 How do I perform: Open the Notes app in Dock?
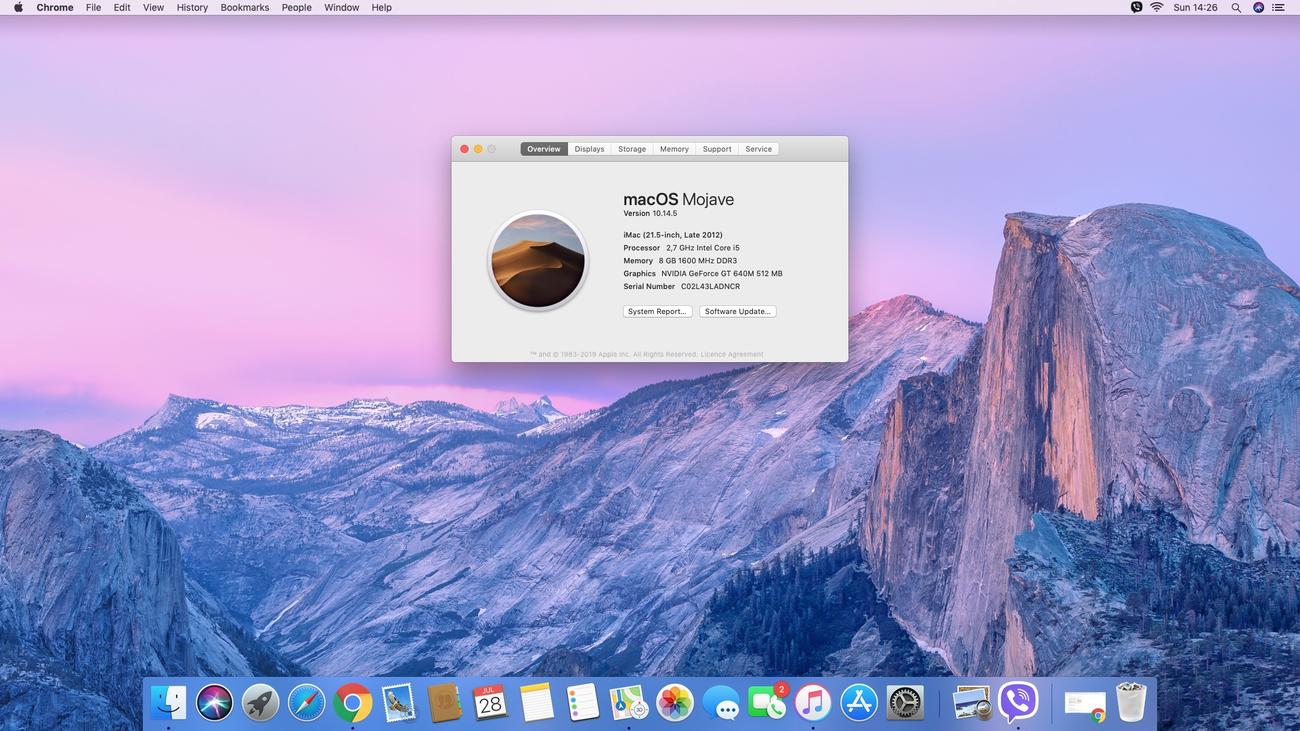(x=536, y=703)
